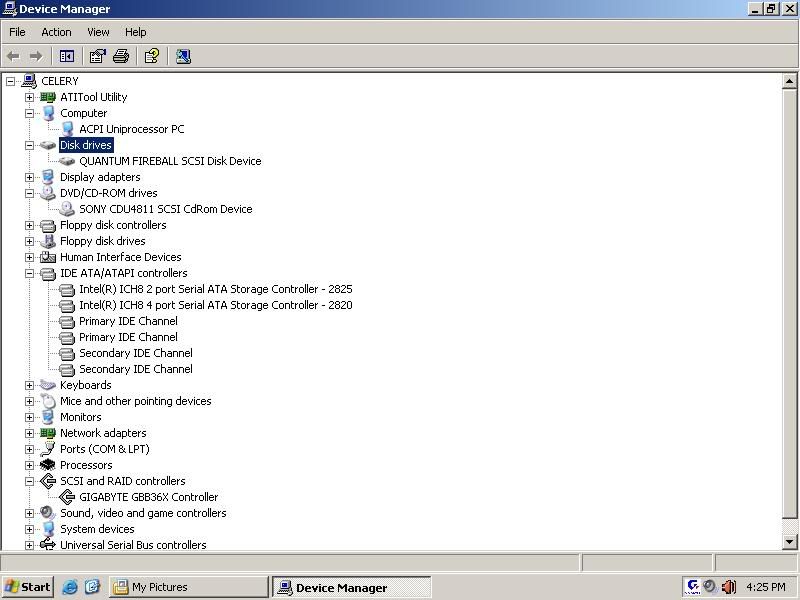The image size is (800, 600).
Task: Click the CELERY computer root icon
Action: pyautogui.click(x=29, y=81)
